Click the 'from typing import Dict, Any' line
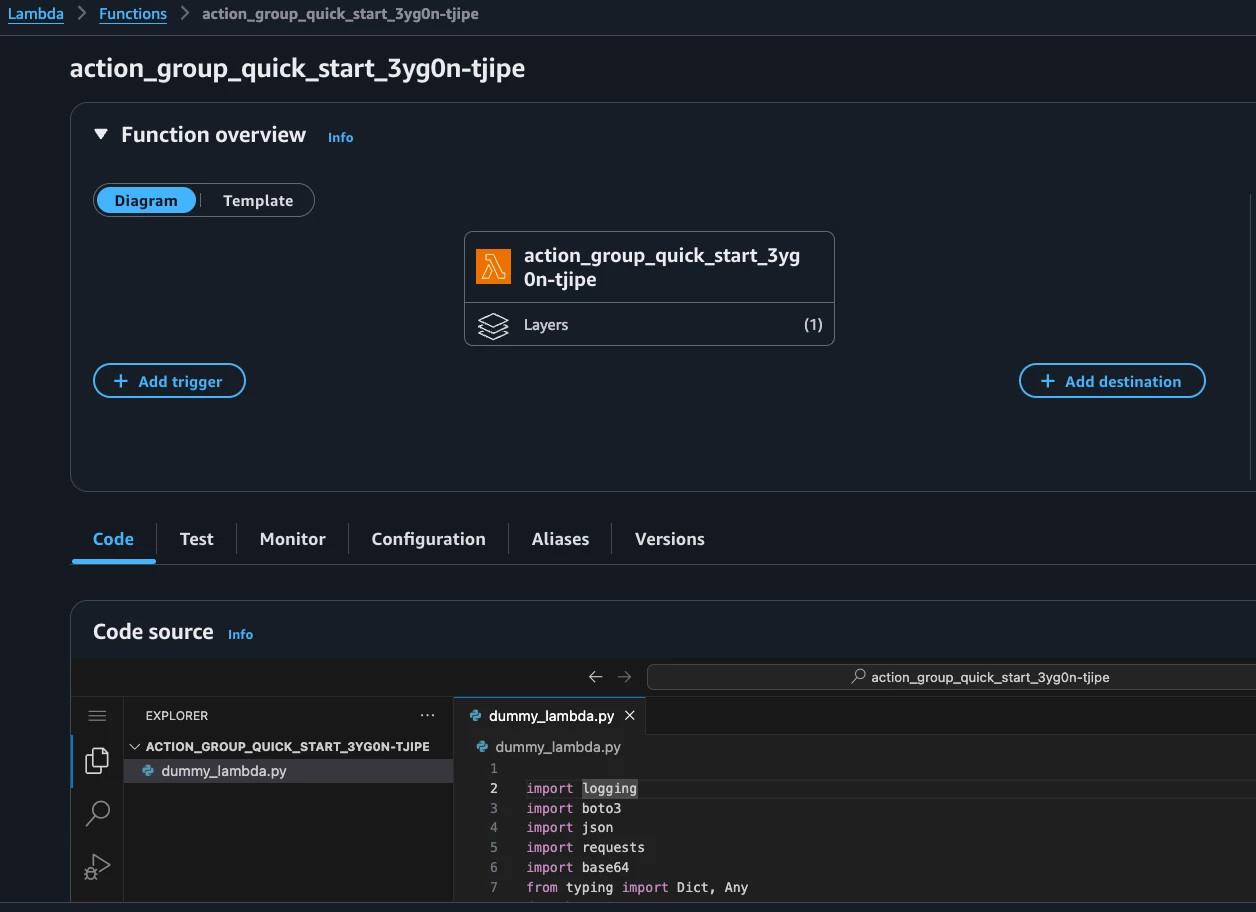Viewport: 1256px width, 912px height. tap(637, 888)
